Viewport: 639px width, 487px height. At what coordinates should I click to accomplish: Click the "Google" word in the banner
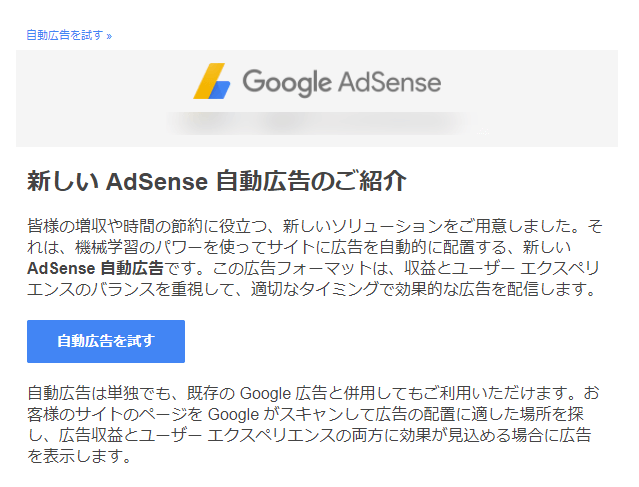coord(287,82)
